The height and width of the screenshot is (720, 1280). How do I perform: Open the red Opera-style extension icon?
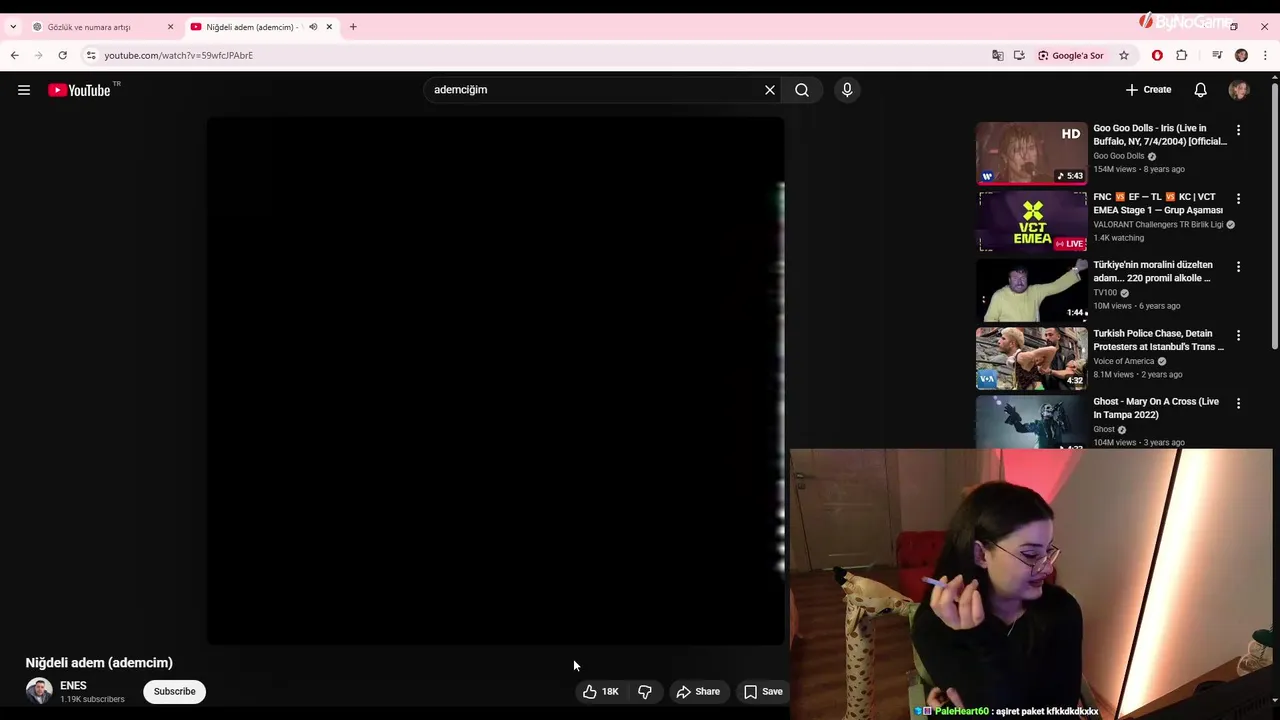[x=1157, y=55]
